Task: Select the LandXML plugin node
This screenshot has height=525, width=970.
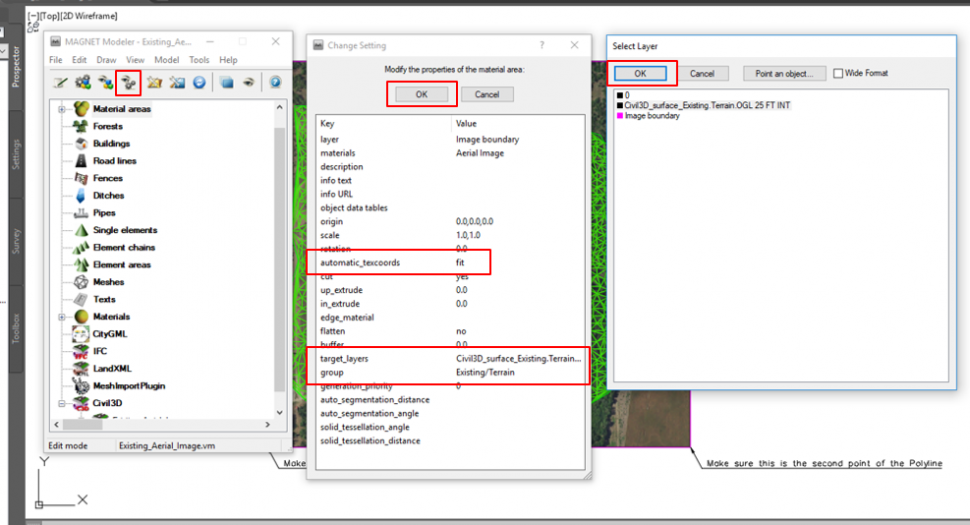Action: point(112,368)
